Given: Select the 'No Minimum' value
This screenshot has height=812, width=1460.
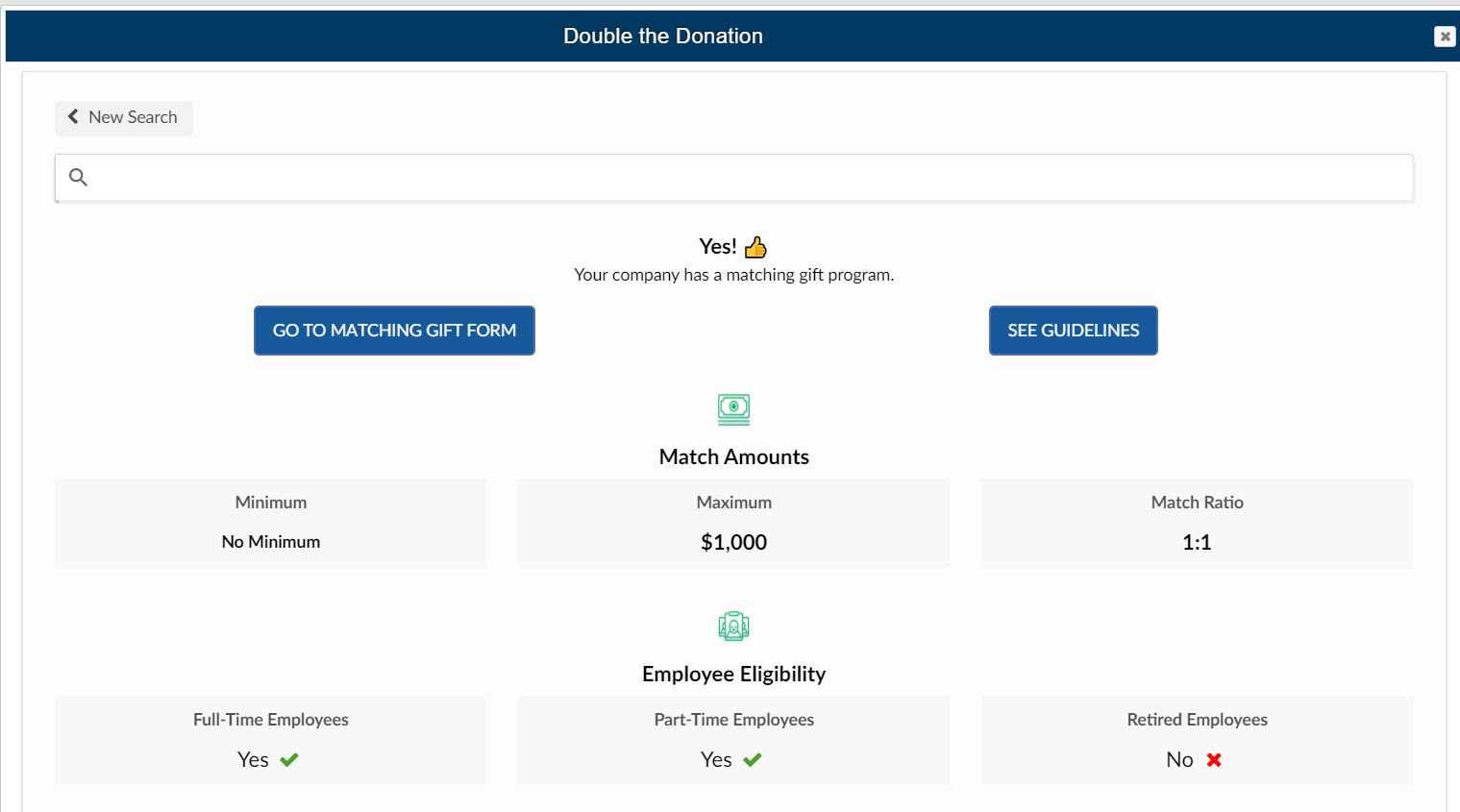Looking at the screenshot, I should click(x=271, y=542).
